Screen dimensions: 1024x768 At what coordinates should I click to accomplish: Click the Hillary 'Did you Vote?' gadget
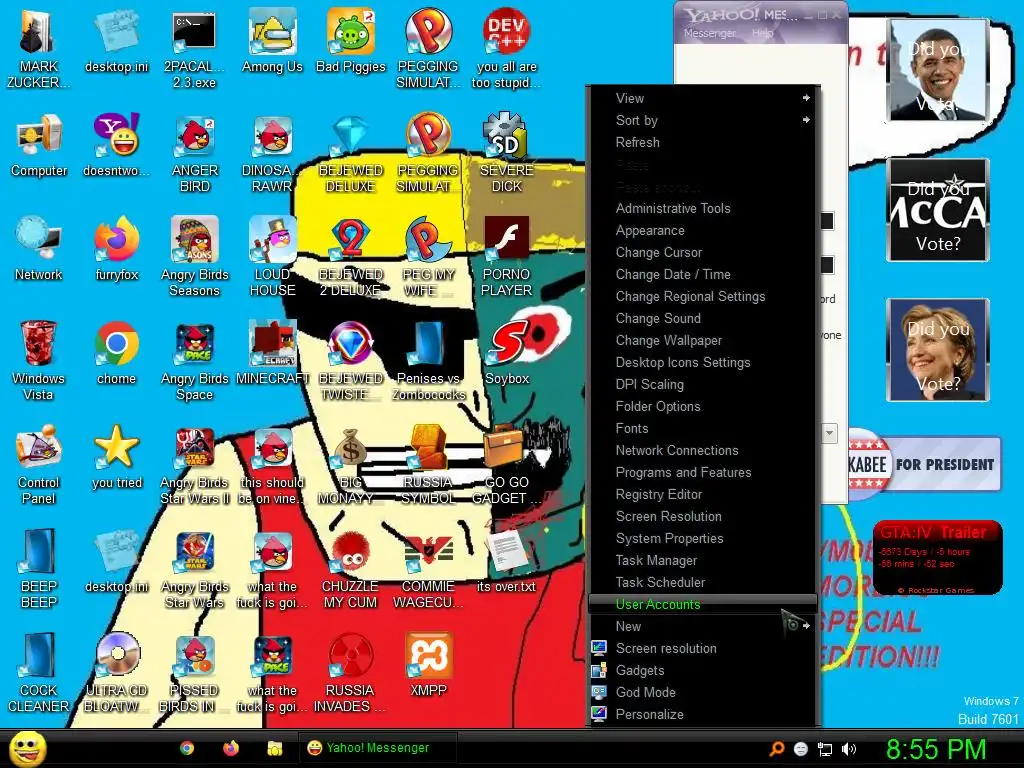coord(938,350)
